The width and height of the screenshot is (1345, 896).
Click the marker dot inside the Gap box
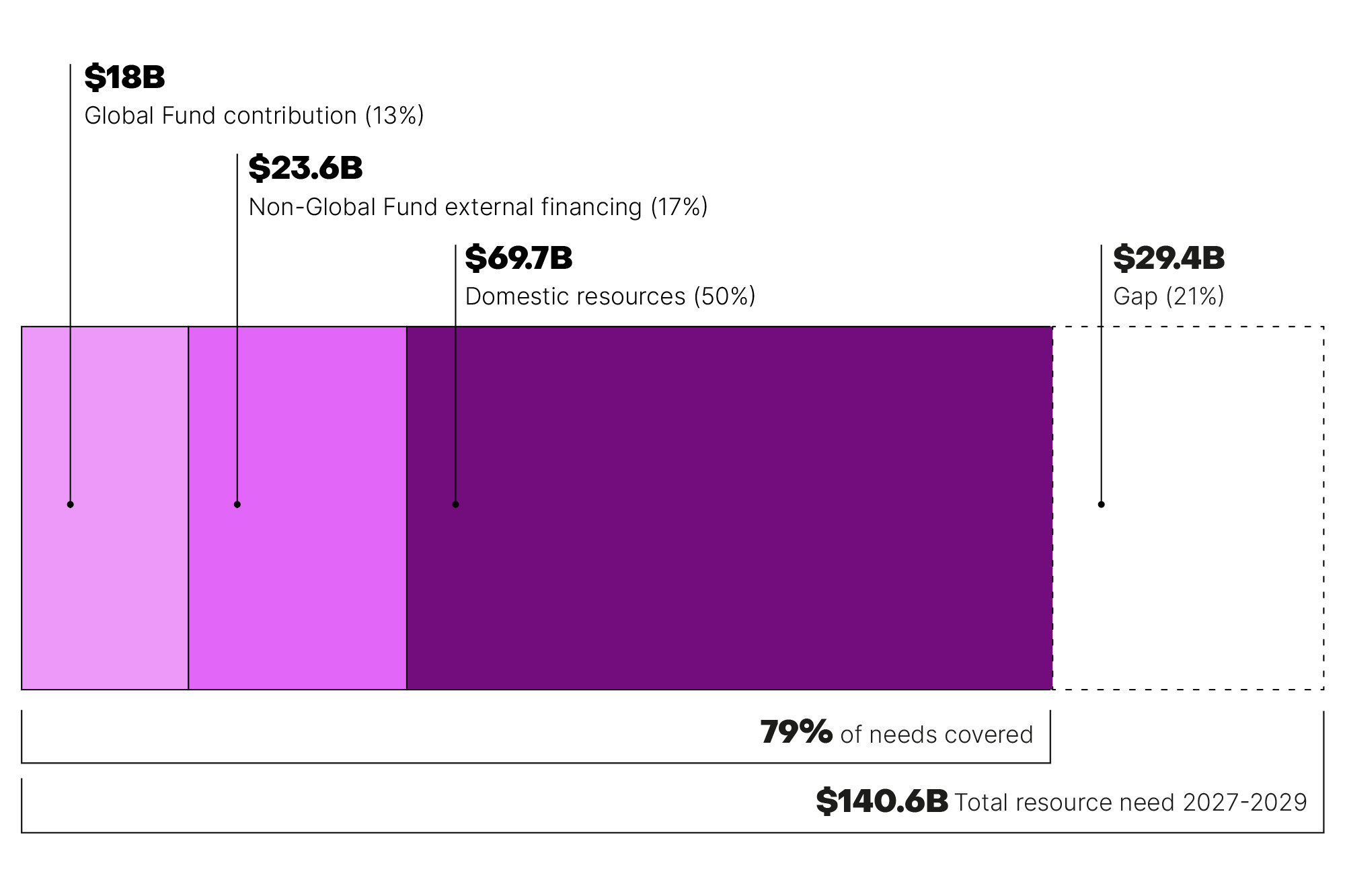(x=1101, y=504)
